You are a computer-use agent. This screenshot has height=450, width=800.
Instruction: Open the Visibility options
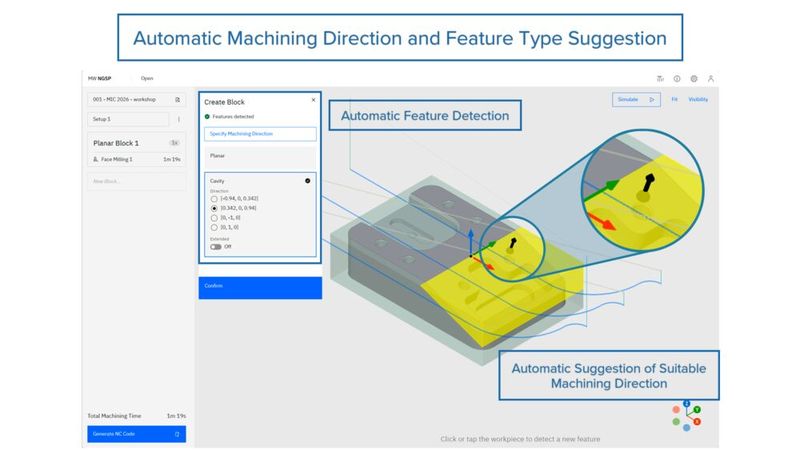(x=698, y=99)
